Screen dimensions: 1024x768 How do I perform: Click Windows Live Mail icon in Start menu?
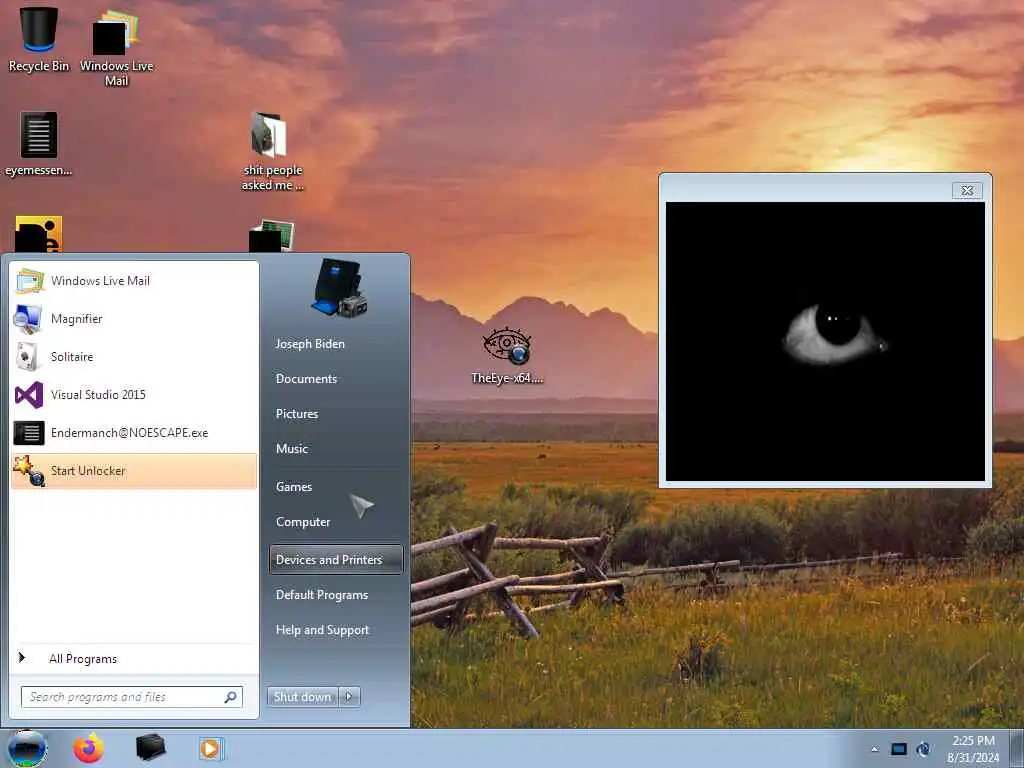[x=29, y=281]
